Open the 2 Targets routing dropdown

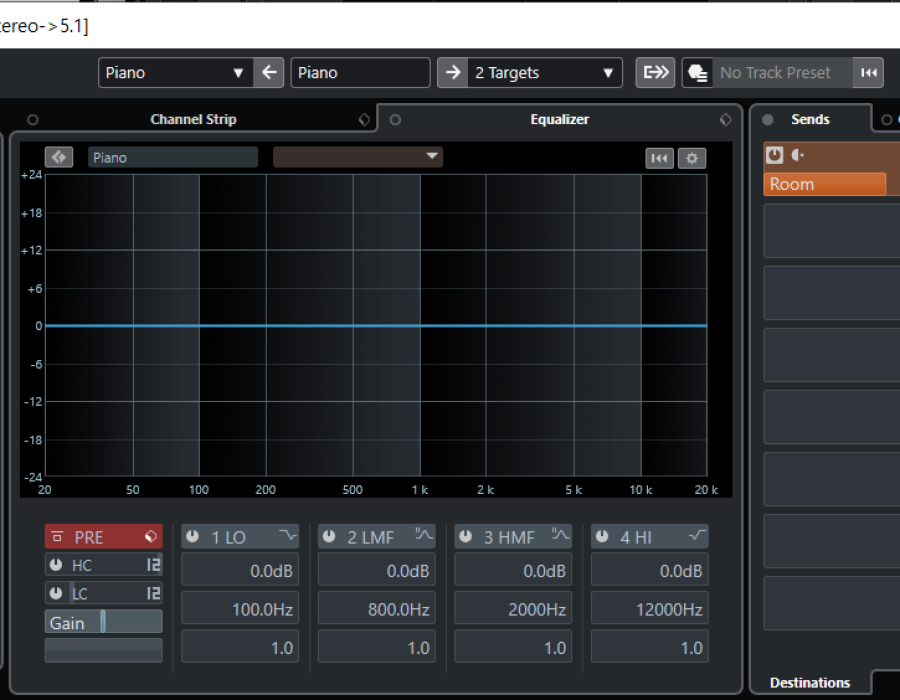544,73
